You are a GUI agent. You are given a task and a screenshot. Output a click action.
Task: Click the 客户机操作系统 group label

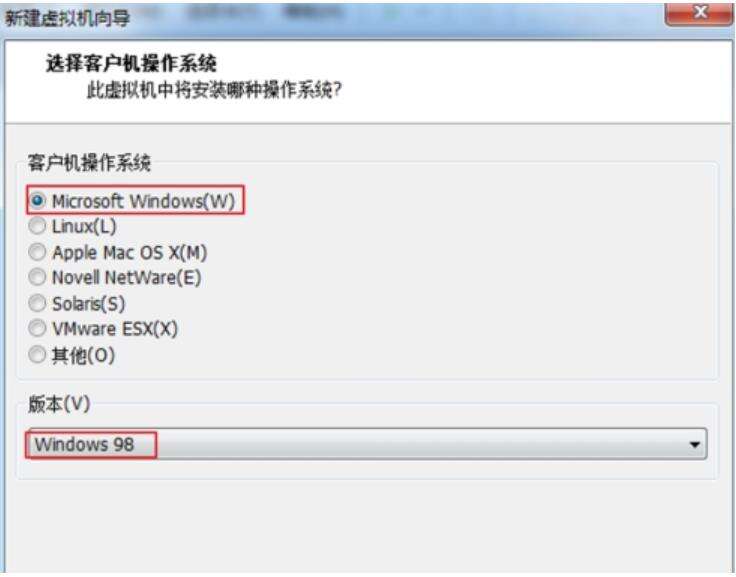tap(89, 163)
